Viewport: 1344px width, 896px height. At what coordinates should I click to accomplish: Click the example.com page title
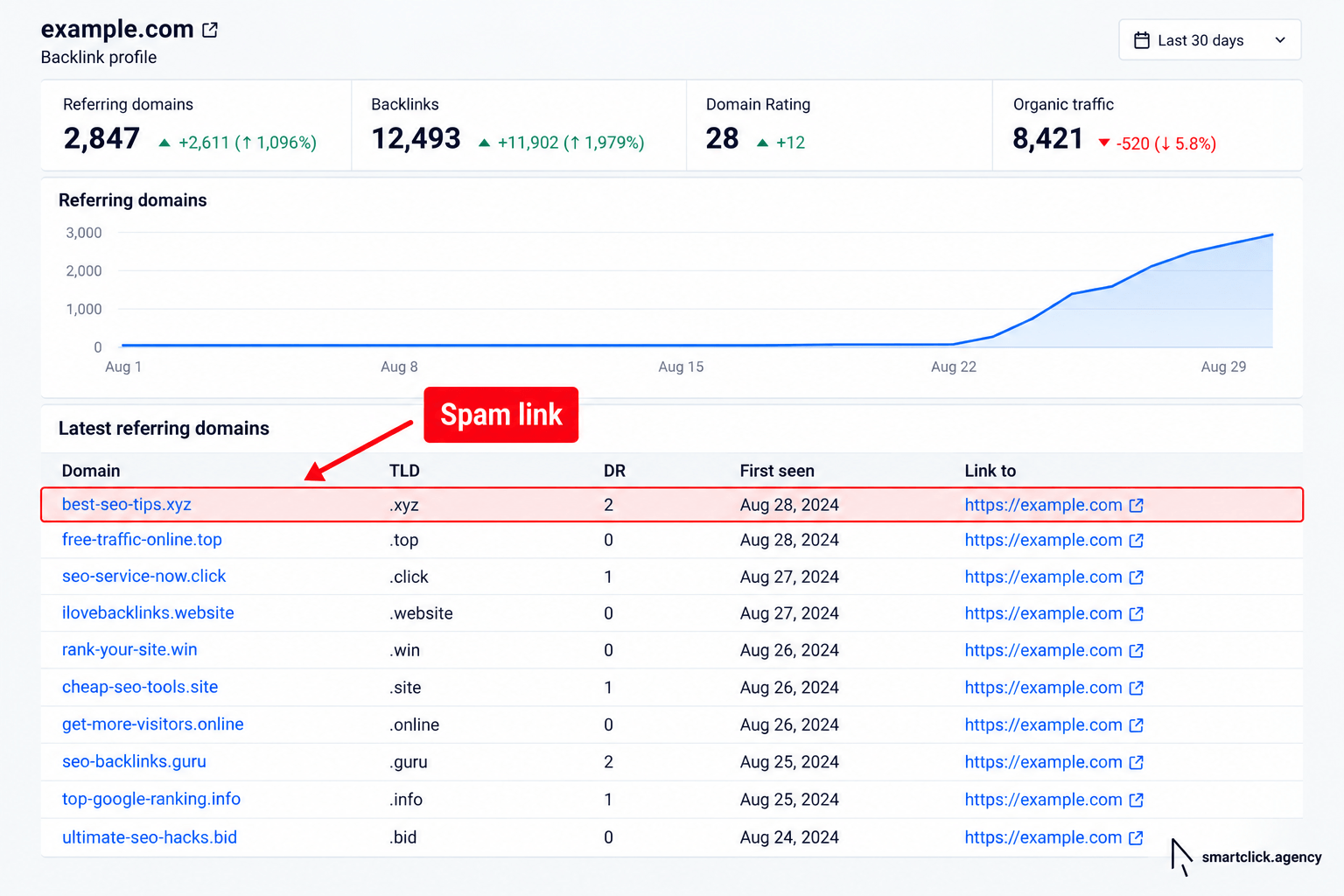point(117,29)
